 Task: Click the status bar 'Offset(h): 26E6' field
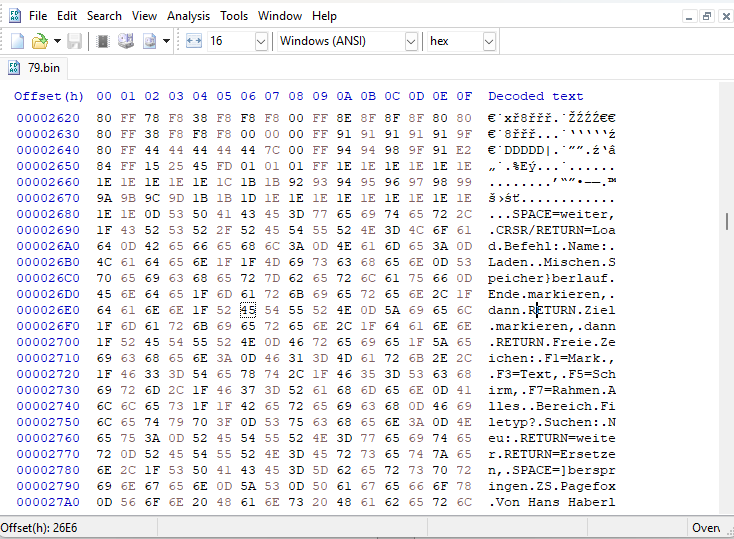point(79,528)
